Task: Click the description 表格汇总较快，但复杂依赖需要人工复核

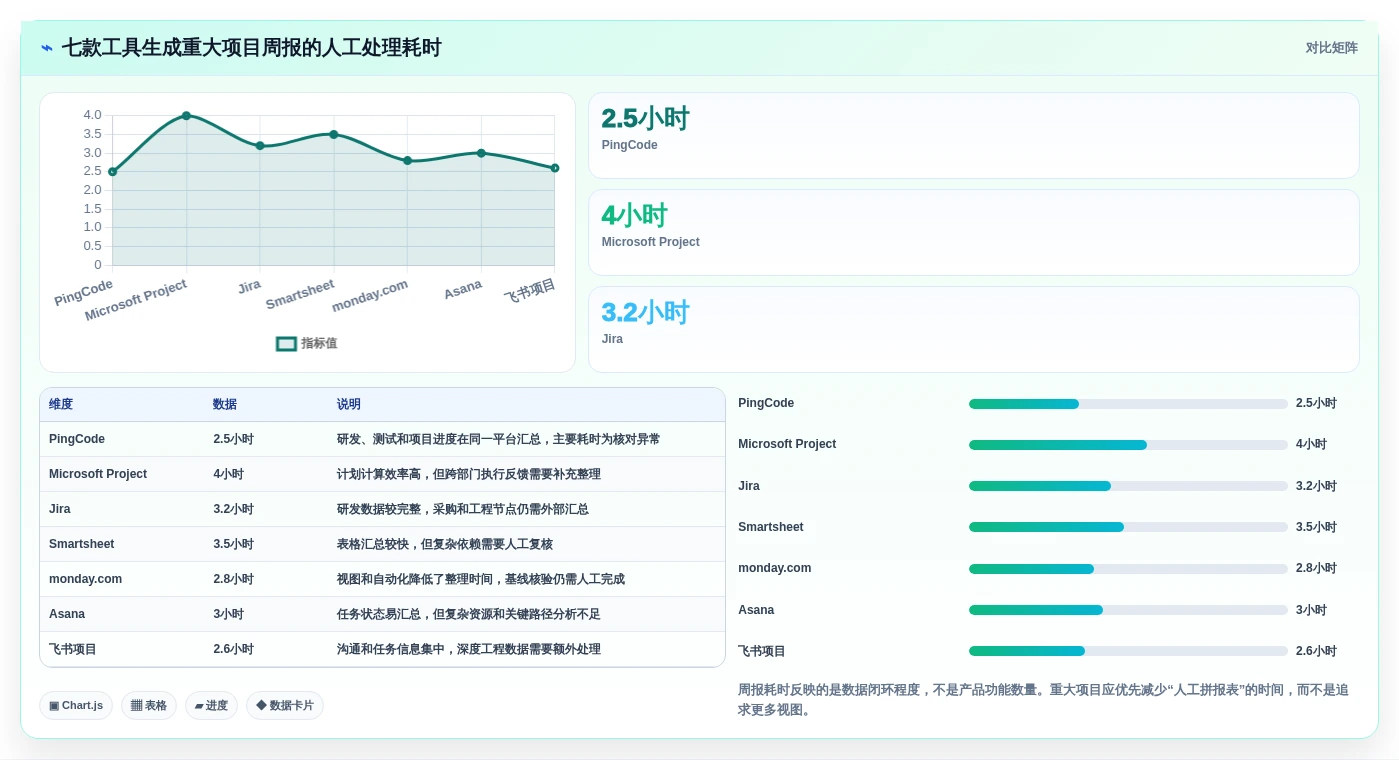Action: click(x=445, y=544)
